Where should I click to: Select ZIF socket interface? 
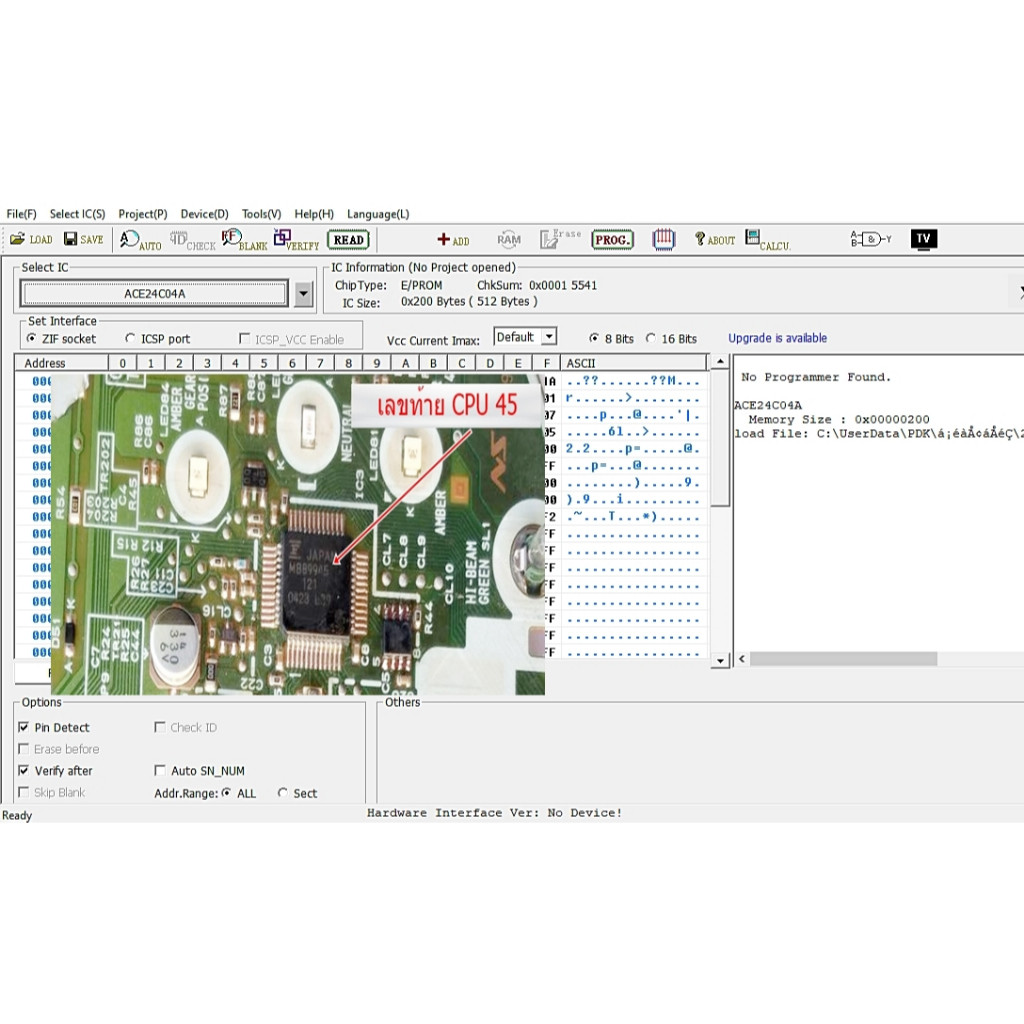[31, 338]
